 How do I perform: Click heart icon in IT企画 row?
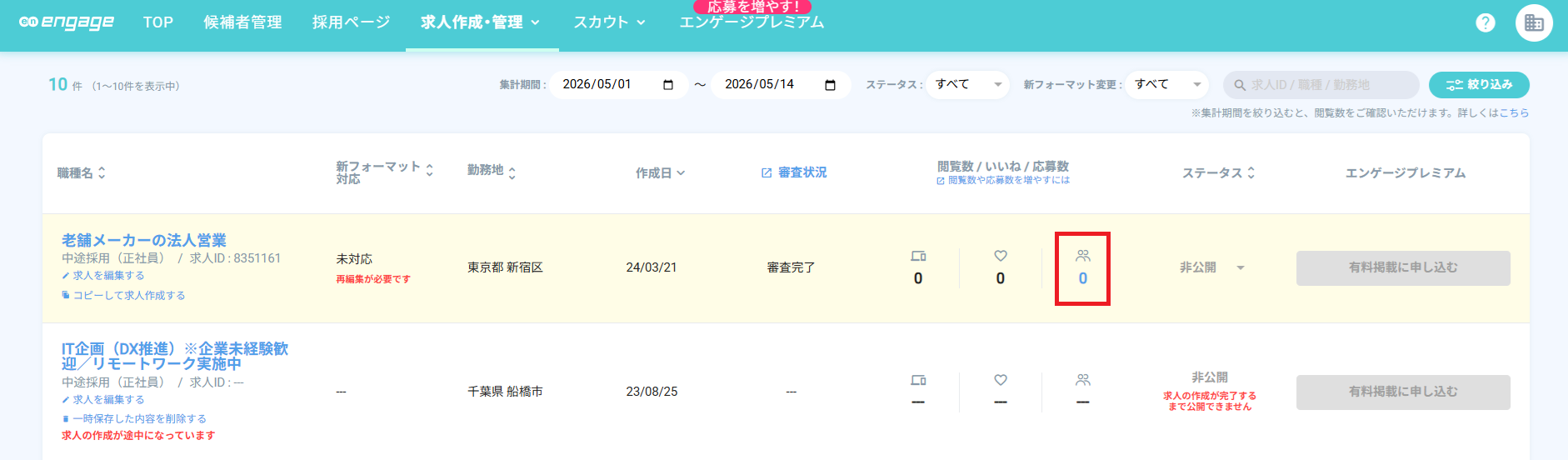pyautogui.click(x=1001, y=380)
